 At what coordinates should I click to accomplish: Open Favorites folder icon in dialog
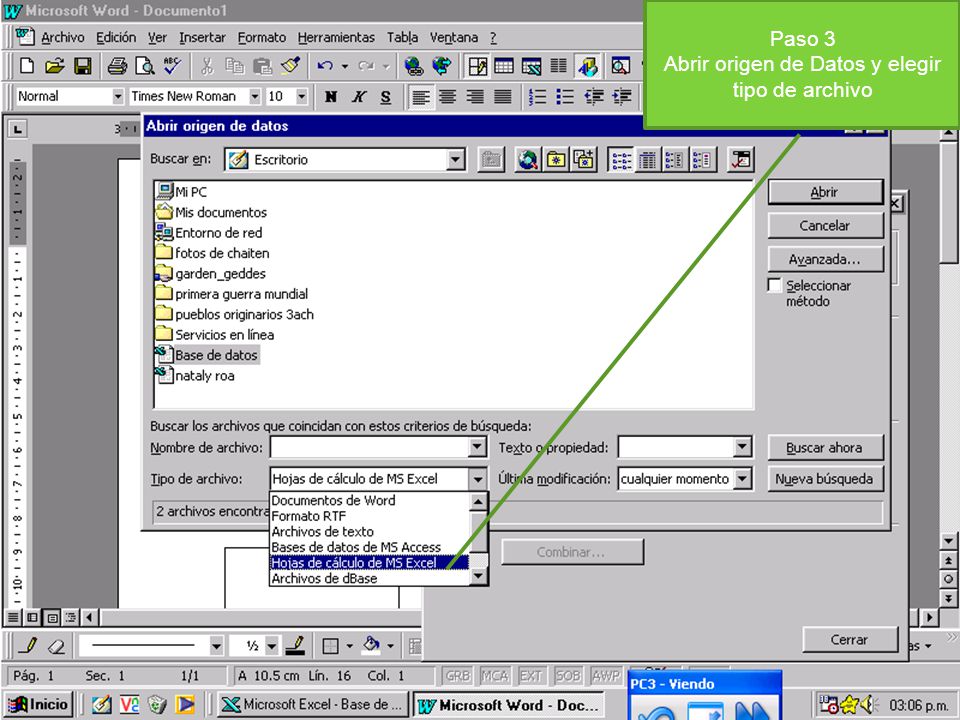pos(556,160)
